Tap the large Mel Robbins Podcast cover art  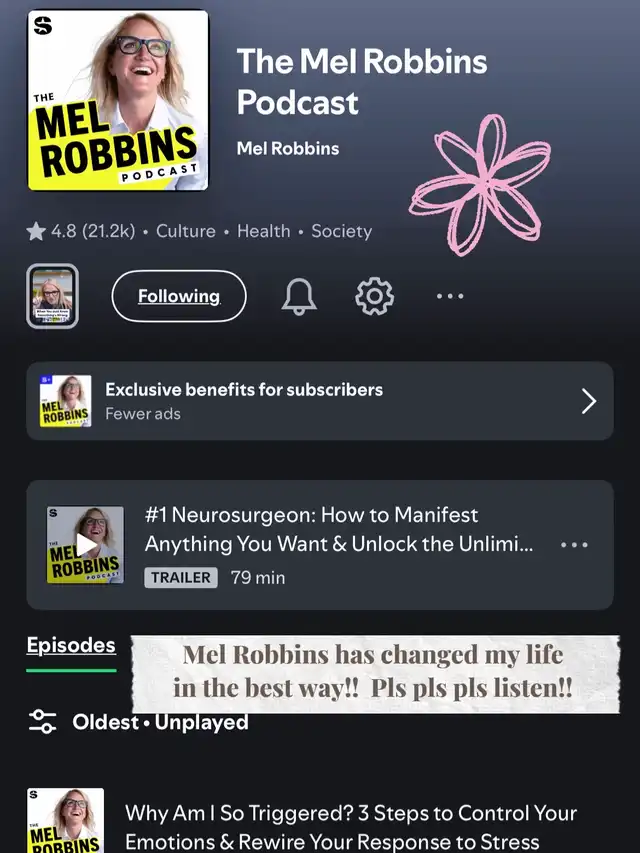pyautogui.click(x=118, y=100)
